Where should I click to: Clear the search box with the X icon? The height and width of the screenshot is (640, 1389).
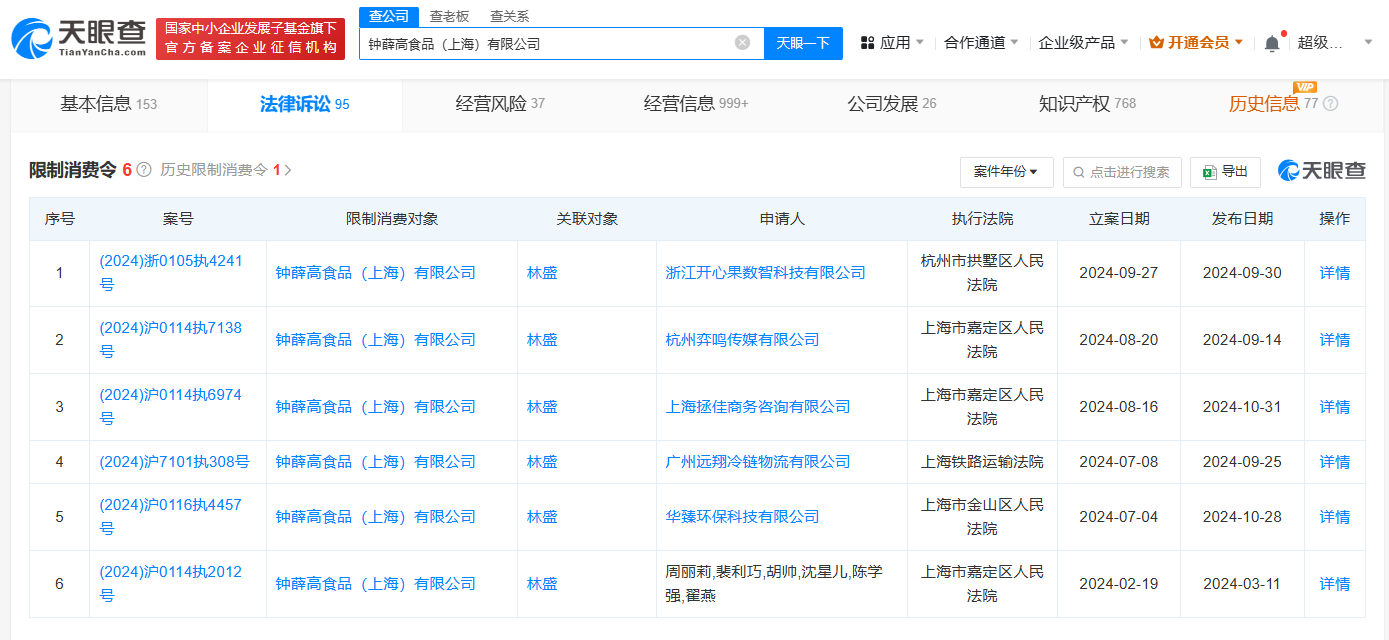pos(742,43)
